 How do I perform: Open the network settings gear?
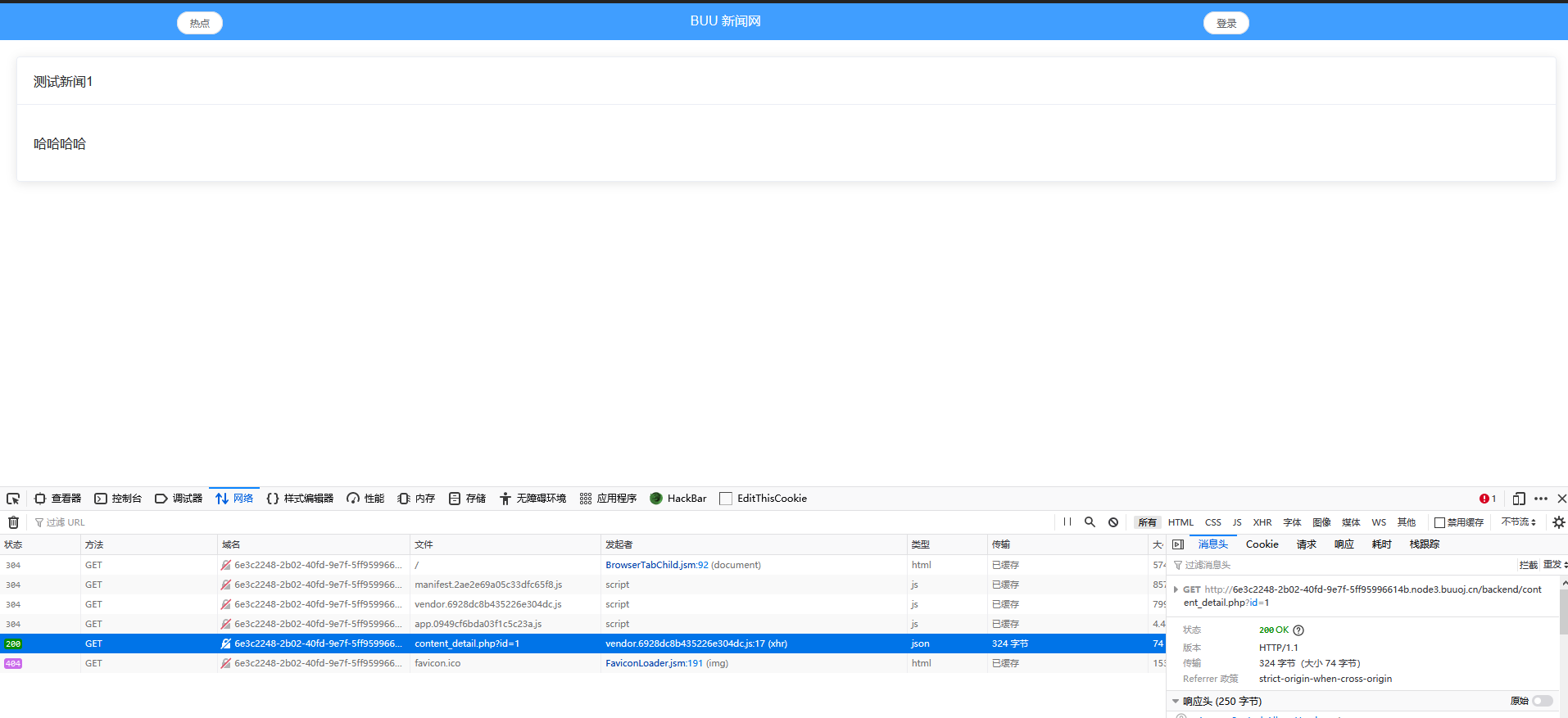click(x=1558, y=522)
